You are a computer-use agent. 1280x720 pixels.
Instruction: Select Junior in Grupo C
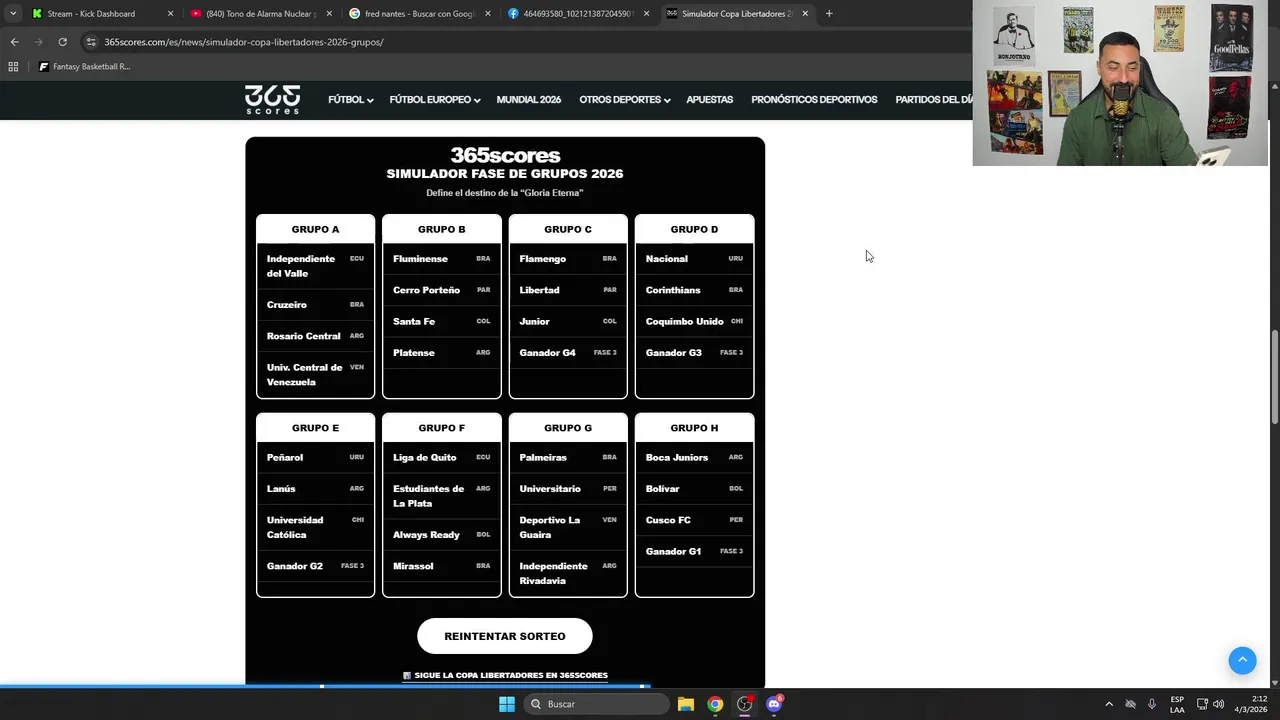[568, 322]
